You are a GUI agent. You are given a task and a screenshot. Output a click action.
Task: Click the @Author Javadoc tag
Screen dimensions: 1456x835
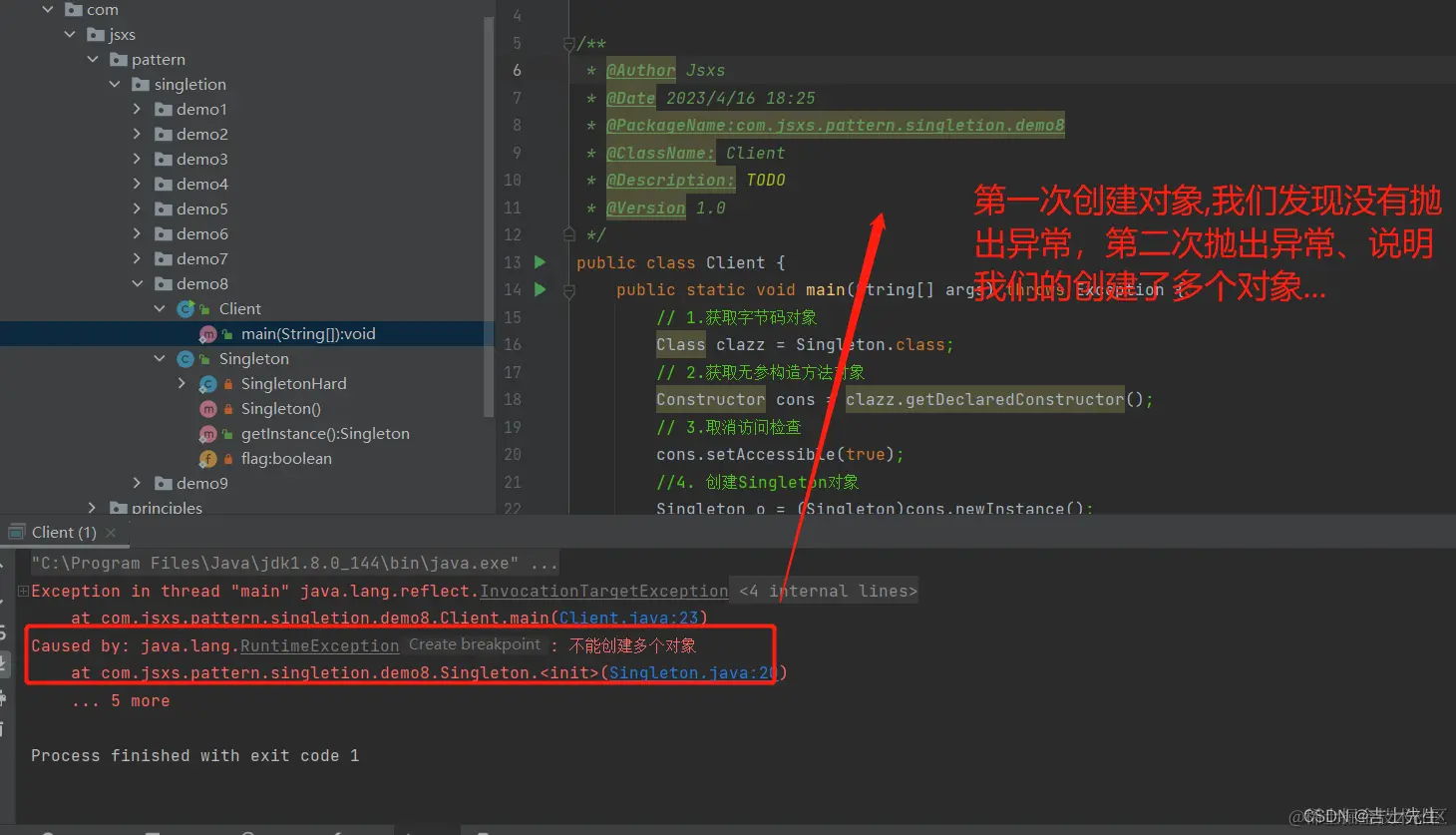(641, 70)
